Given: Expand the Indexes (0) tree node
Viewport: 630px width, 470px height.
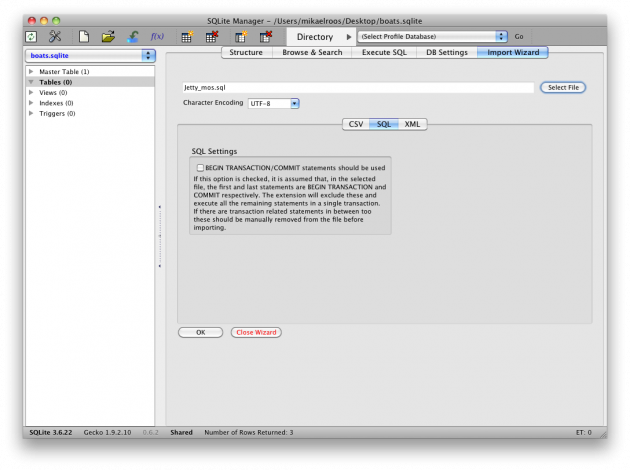Looking at the screenshot, I should (31, 103).
